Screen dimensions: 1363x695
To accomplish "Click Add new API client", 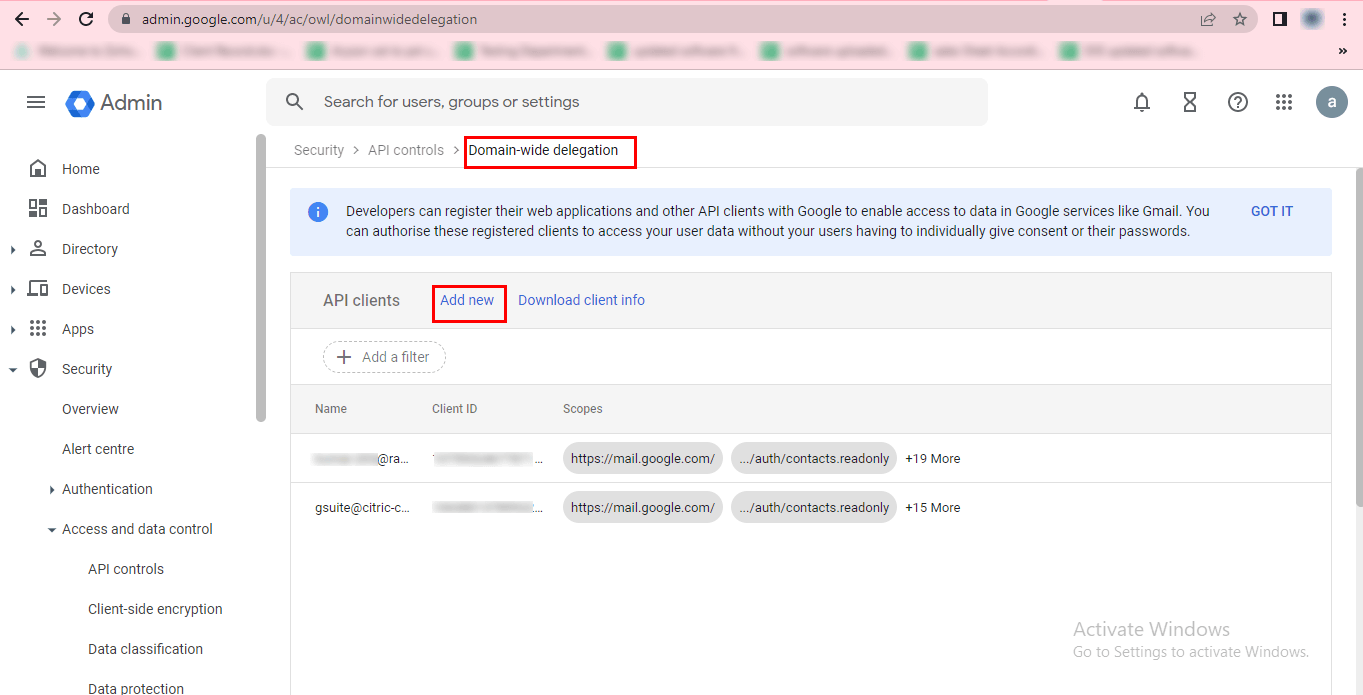I will point(467,300).
